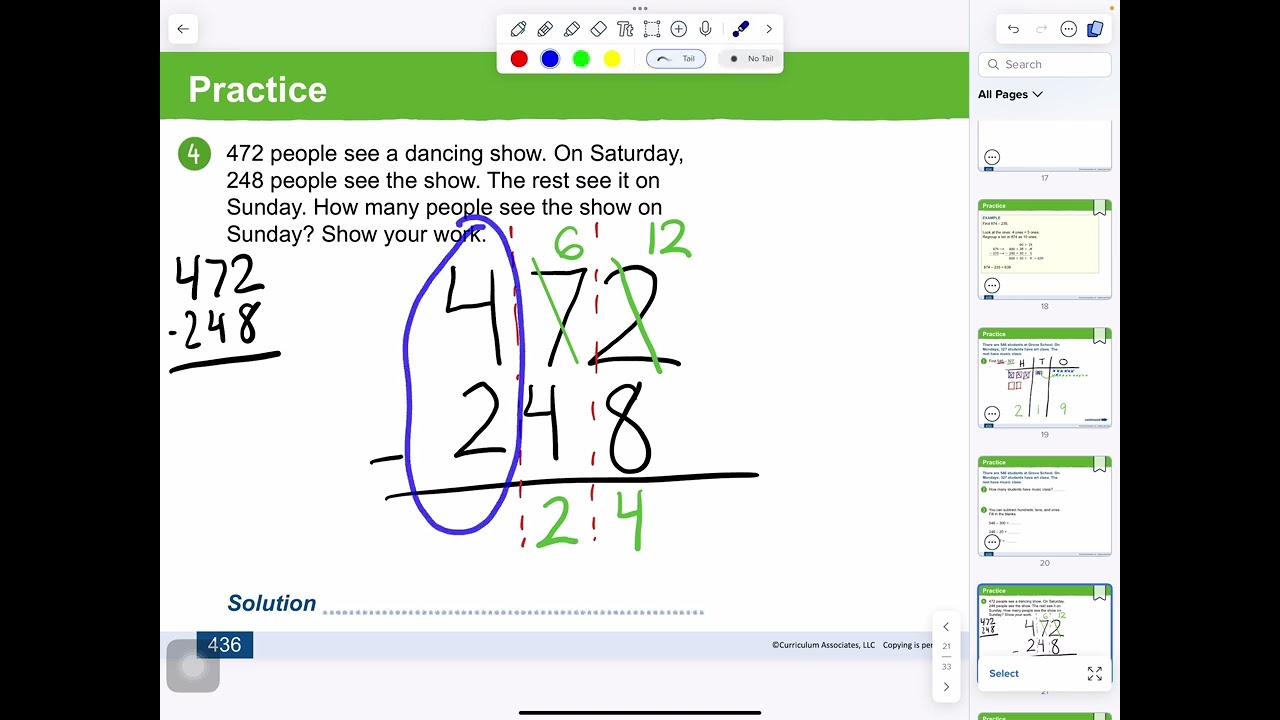Click the page number 436 label
1280x720 pixels.
pos(224,645)
